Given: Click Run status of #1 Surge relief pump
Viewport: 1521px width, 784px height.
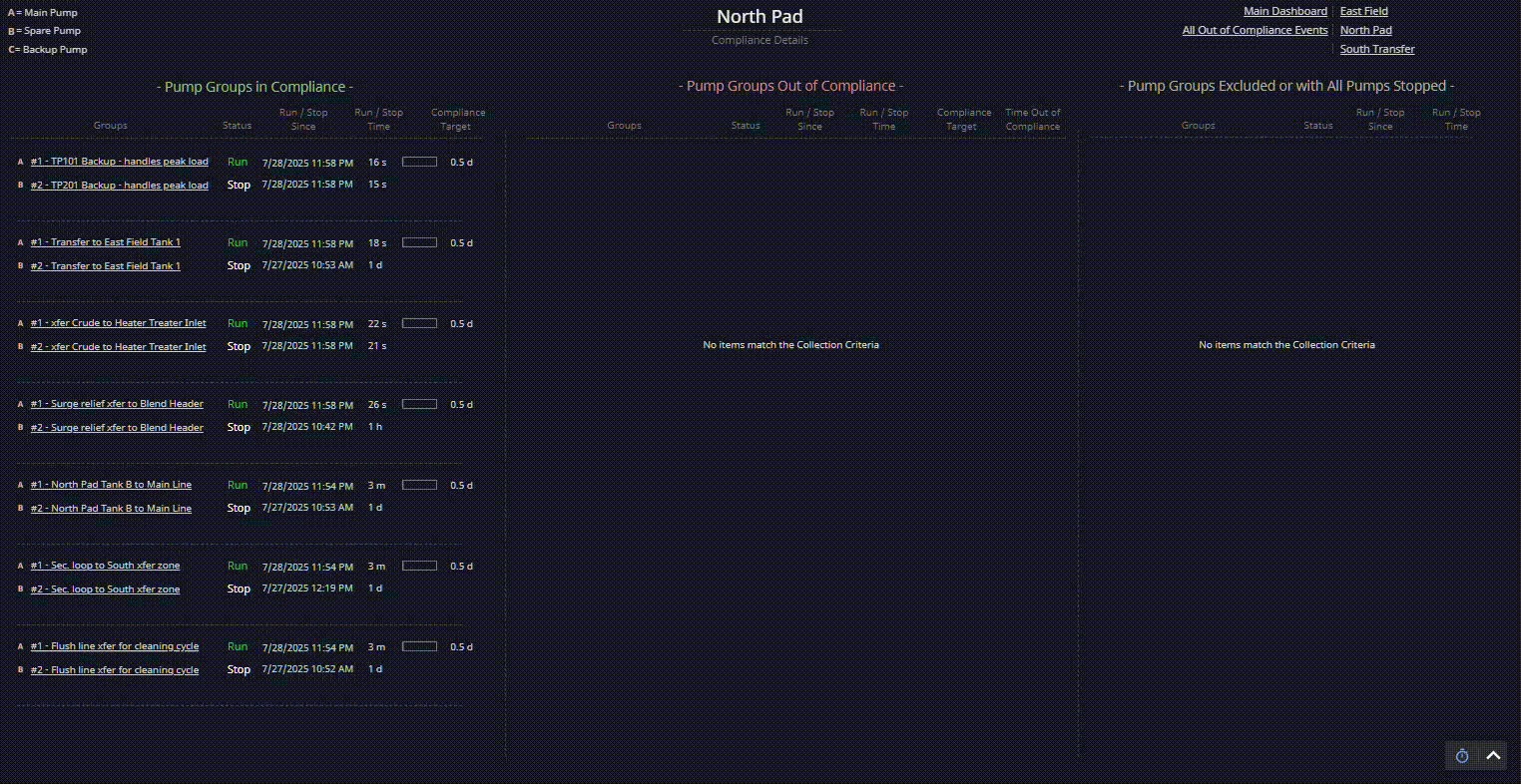Looking at the screenshot, I should (238, 404).
